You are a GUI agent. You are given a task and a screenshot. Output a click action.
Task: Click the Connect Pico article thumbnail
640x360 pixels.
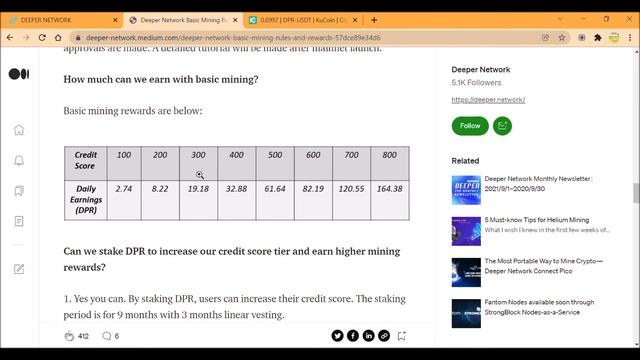click(x=466, y=272)
